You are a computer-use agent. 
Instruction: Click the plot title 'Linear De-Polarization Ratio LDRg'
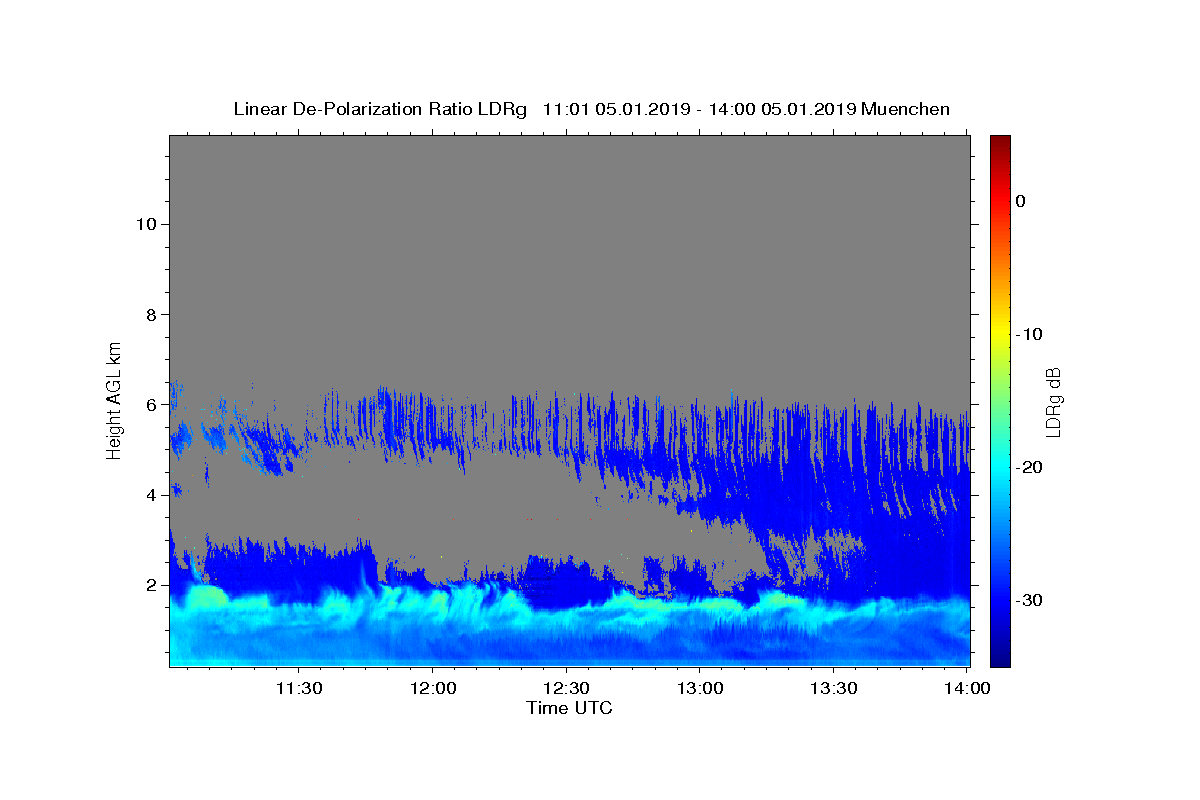(x=380, y=109)
